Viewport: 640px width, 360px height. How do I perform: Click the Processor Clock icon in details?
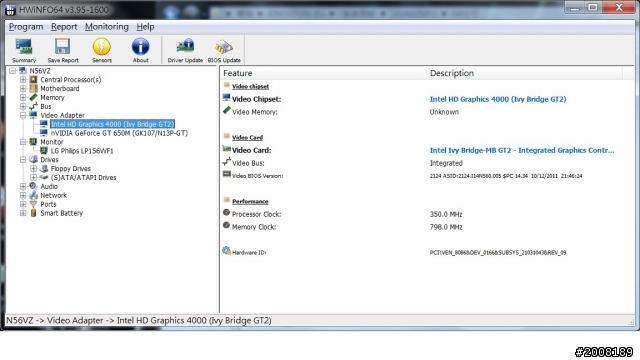[x=227, y=213]
